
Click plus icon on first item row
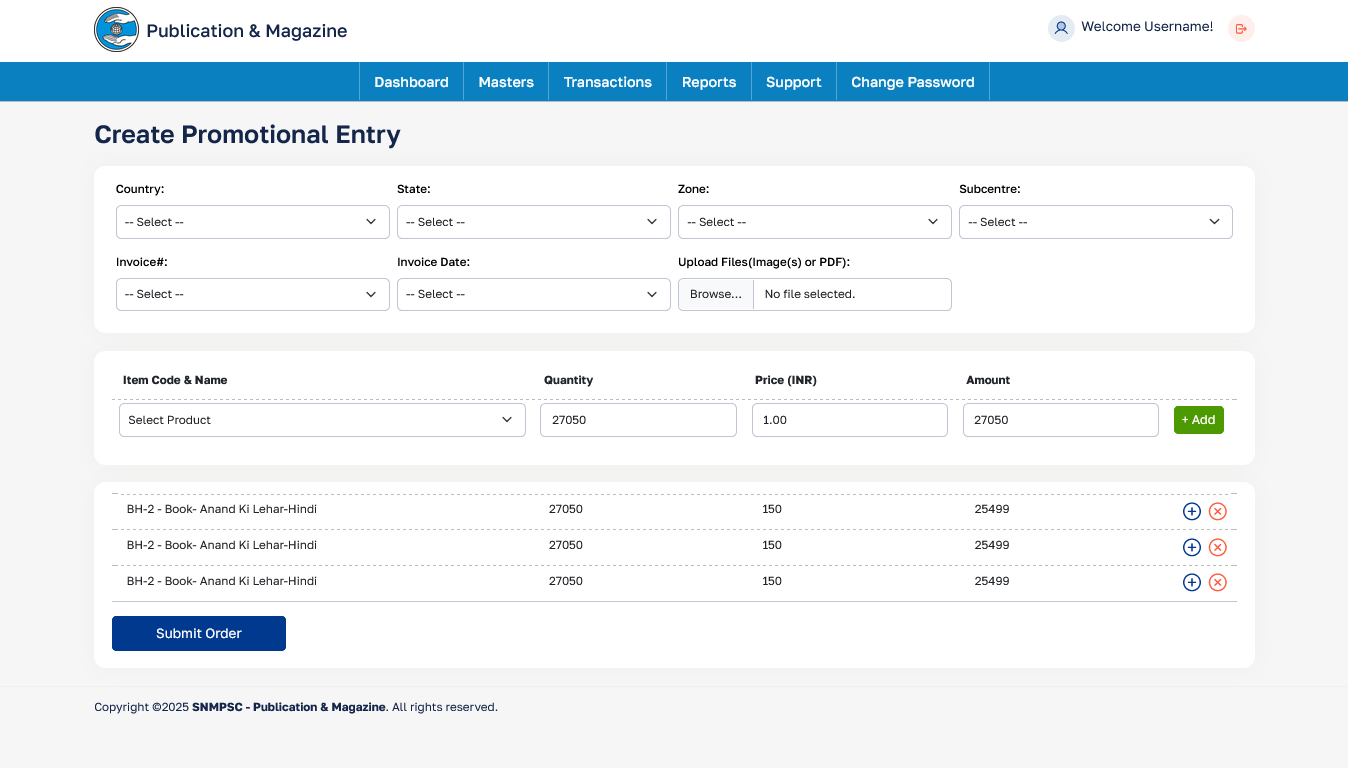pos(1191,511)
